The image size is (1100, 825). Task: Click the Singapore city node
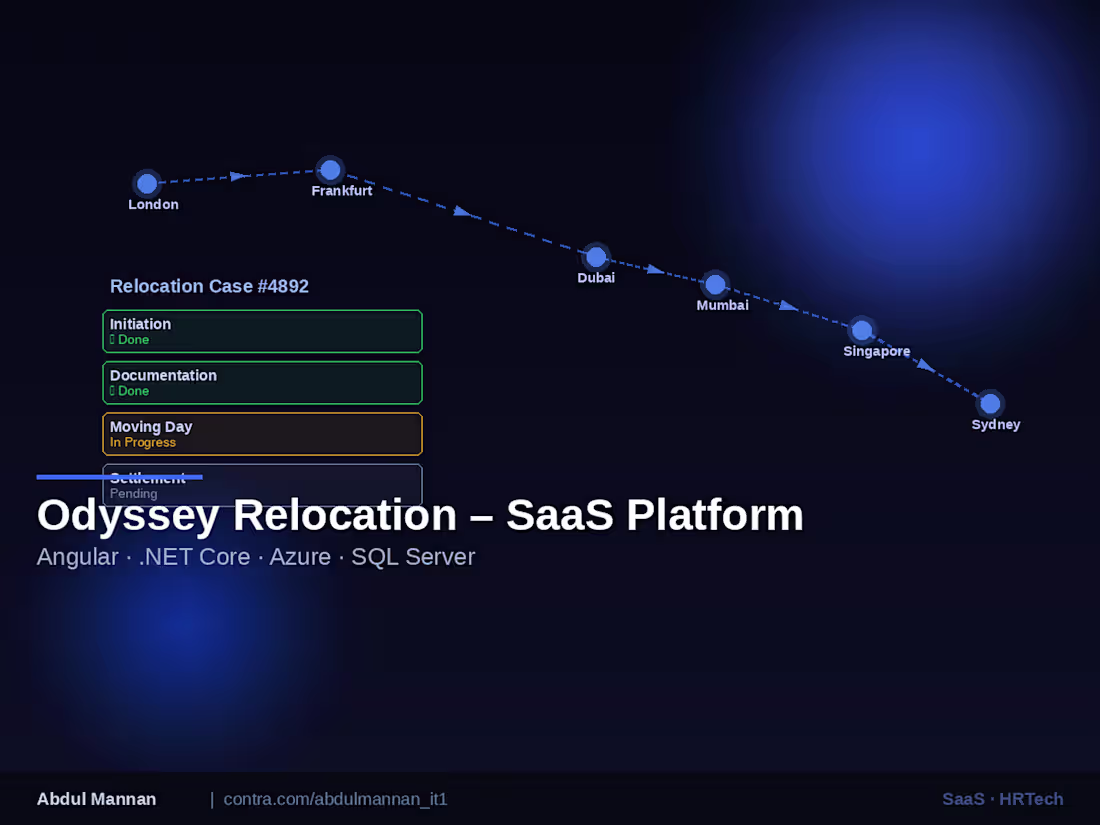[x=861, y=330]
